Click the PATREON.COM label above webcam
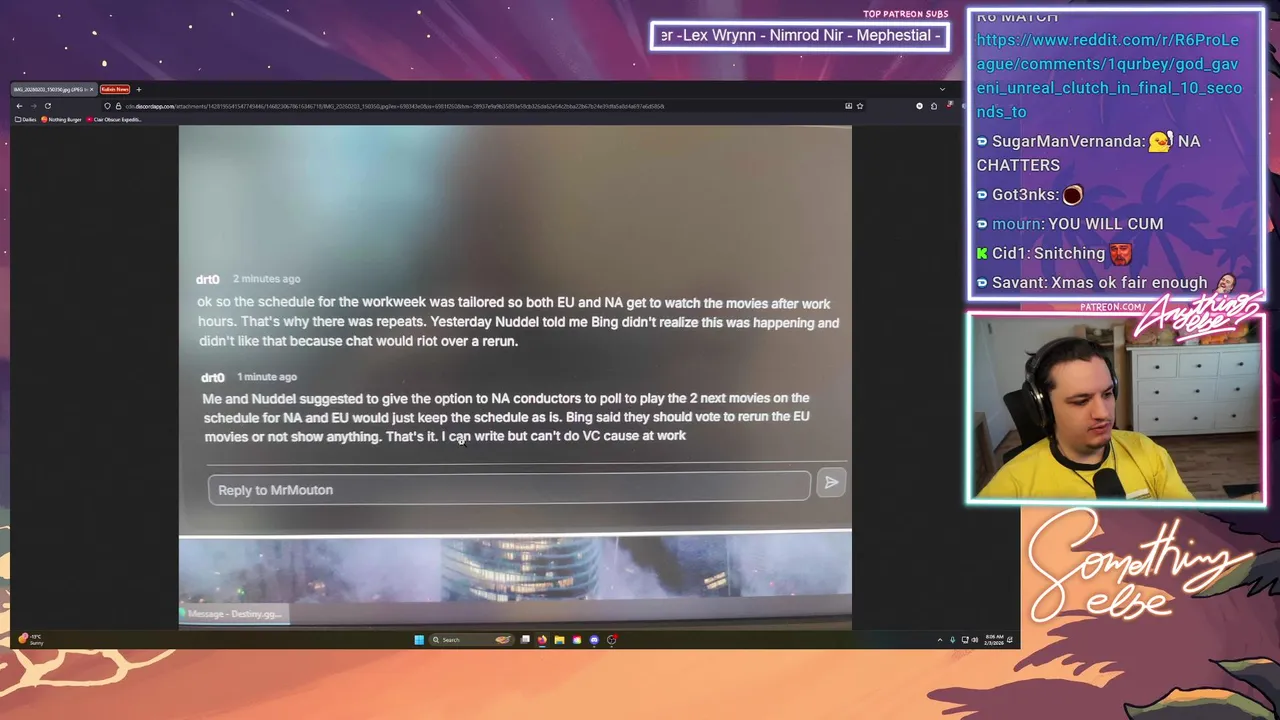Viewport: 1280px width, 720px height. pyautogui.click(x=1112, y=307)
